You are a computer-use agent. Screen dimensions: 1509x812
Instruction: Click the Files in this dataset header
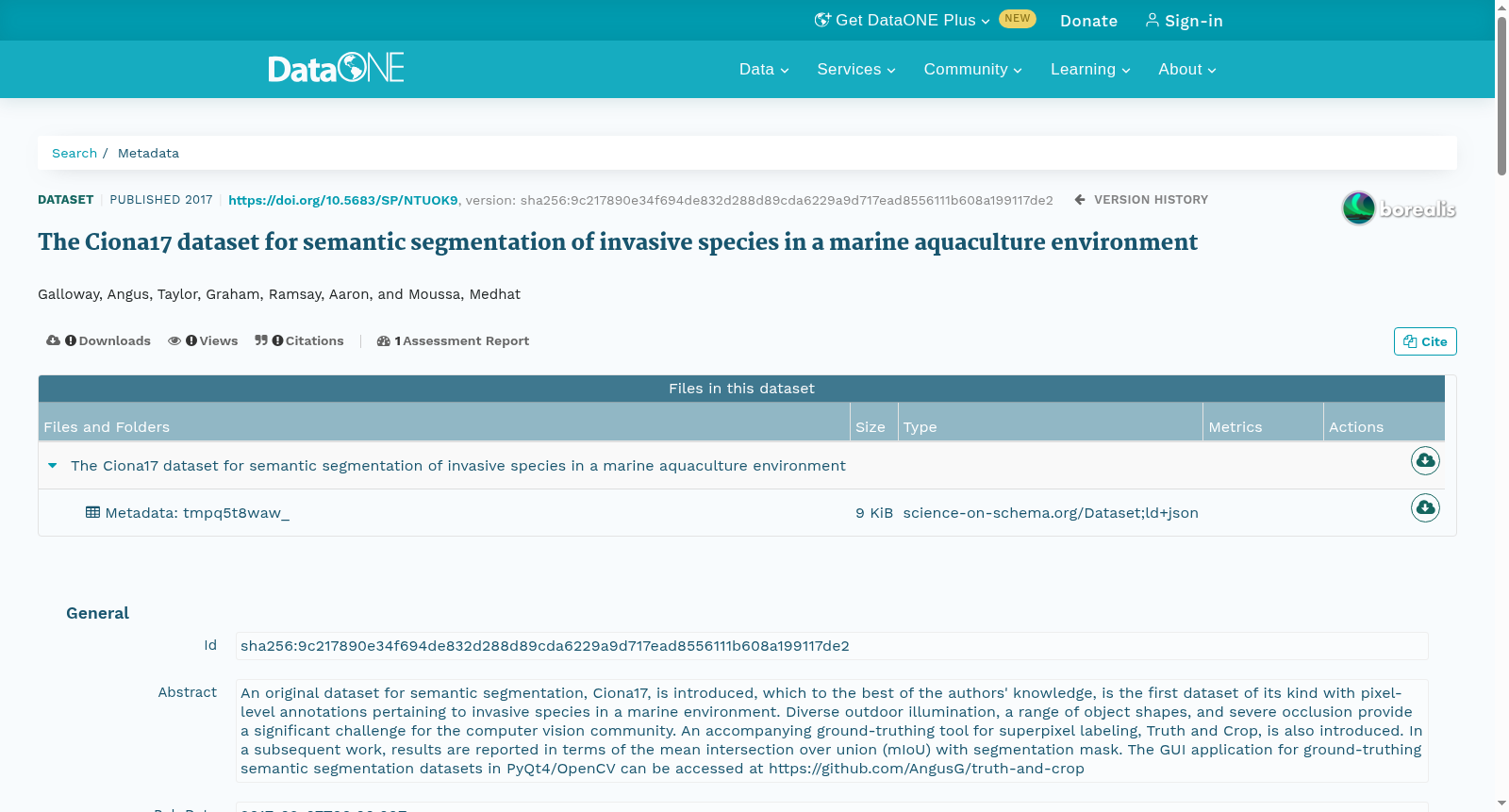point(741,389)
